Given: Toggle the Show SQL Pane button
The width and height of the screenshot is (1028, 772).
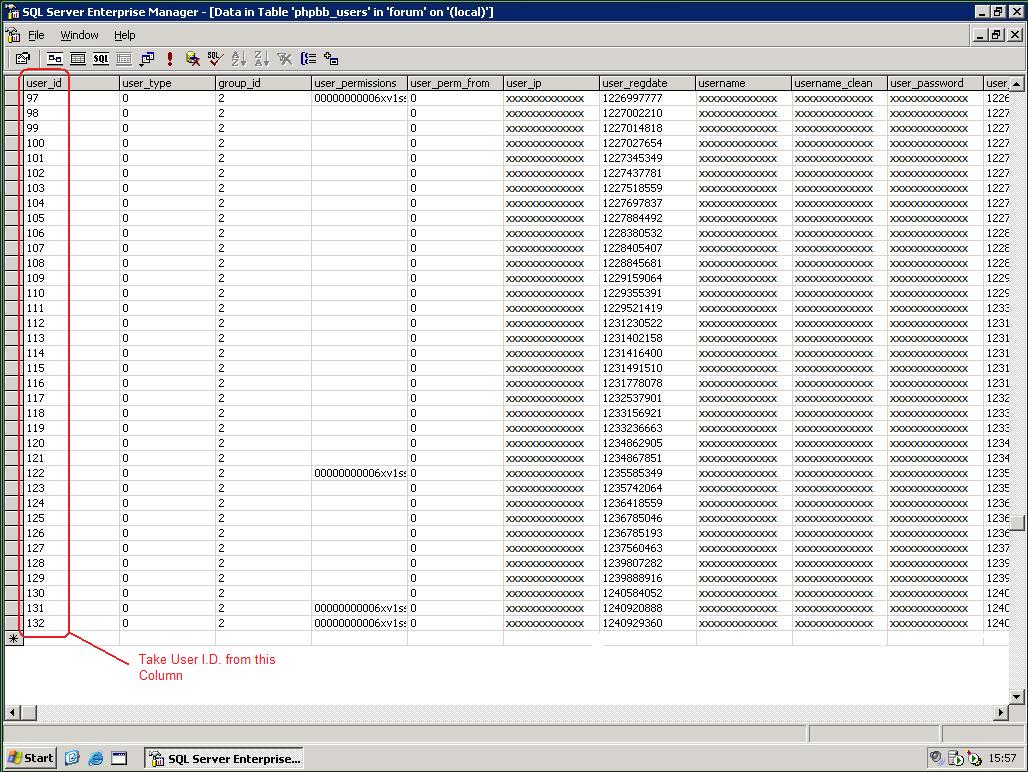Looking at the screenshot, I should tap(101, 59).
